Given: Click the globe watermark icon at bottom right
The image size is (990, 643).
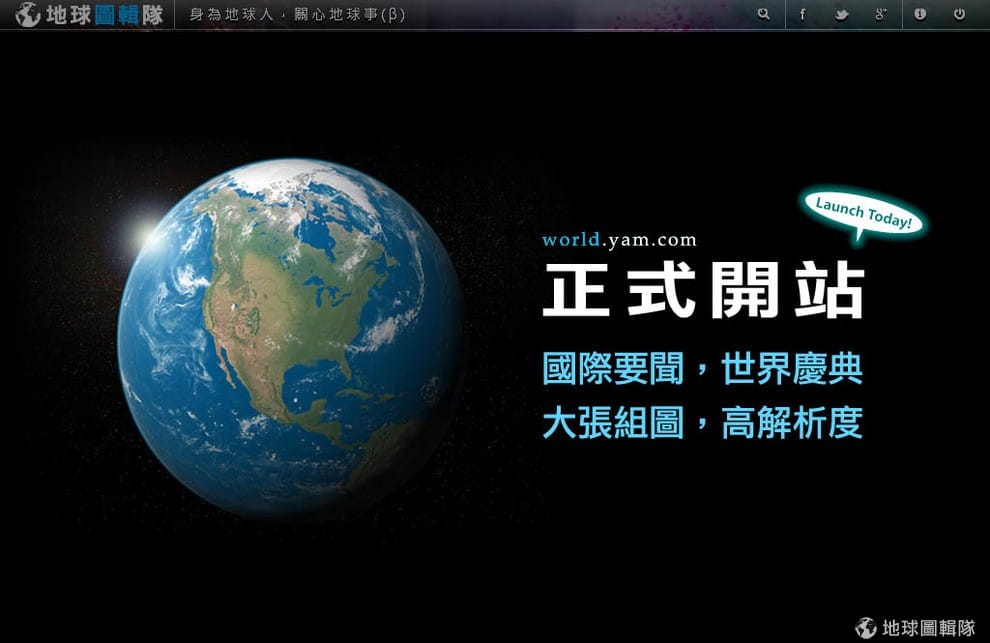Looking at the screenshot, I should coord(866,627).
